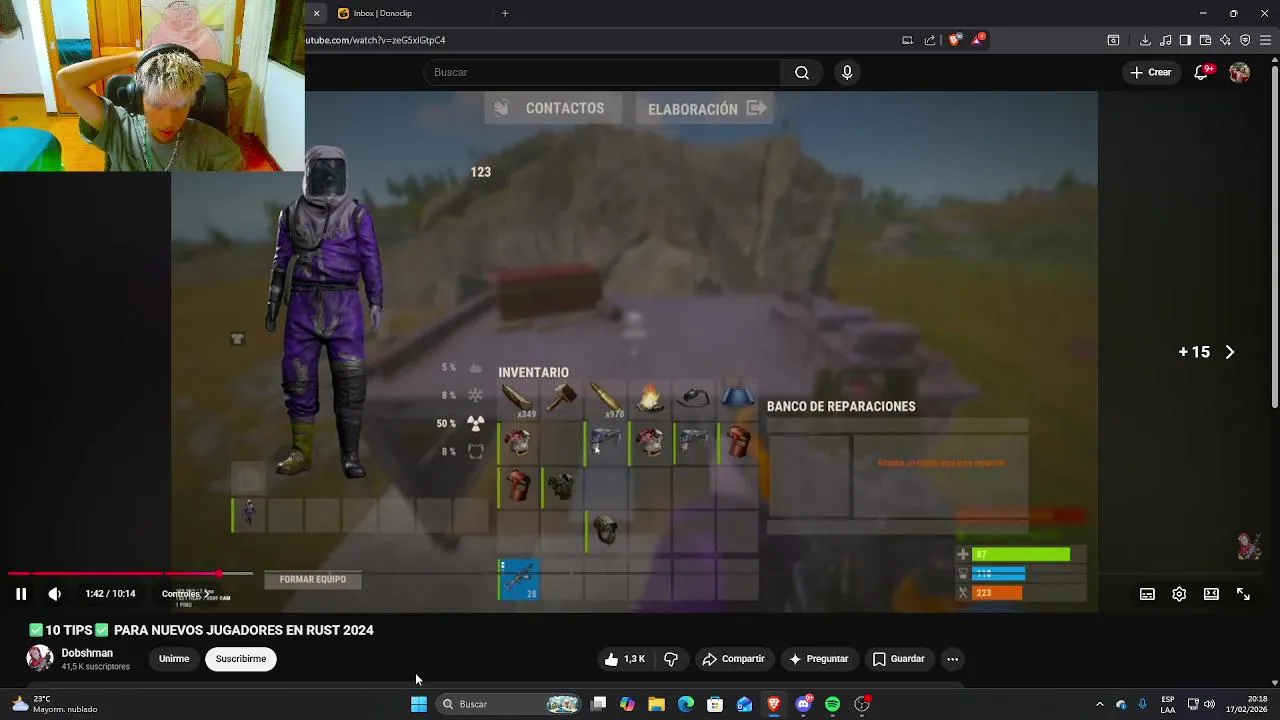Pause the YouTube video
1280x720 pixels.
(20, 594)
